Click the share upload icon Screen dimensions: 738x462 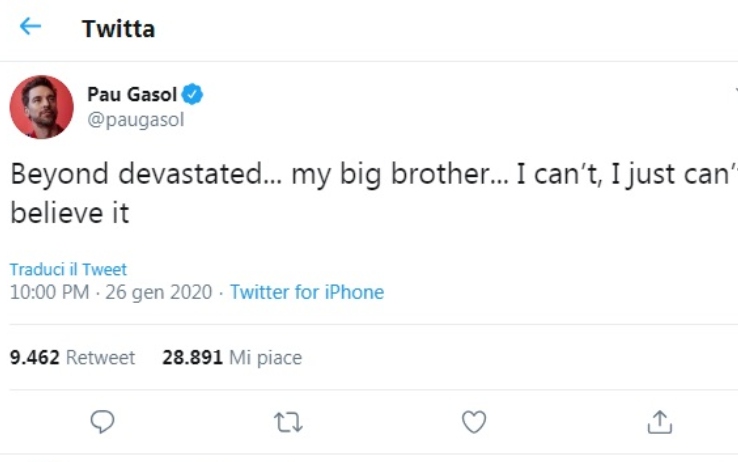[x=659, y=423]
